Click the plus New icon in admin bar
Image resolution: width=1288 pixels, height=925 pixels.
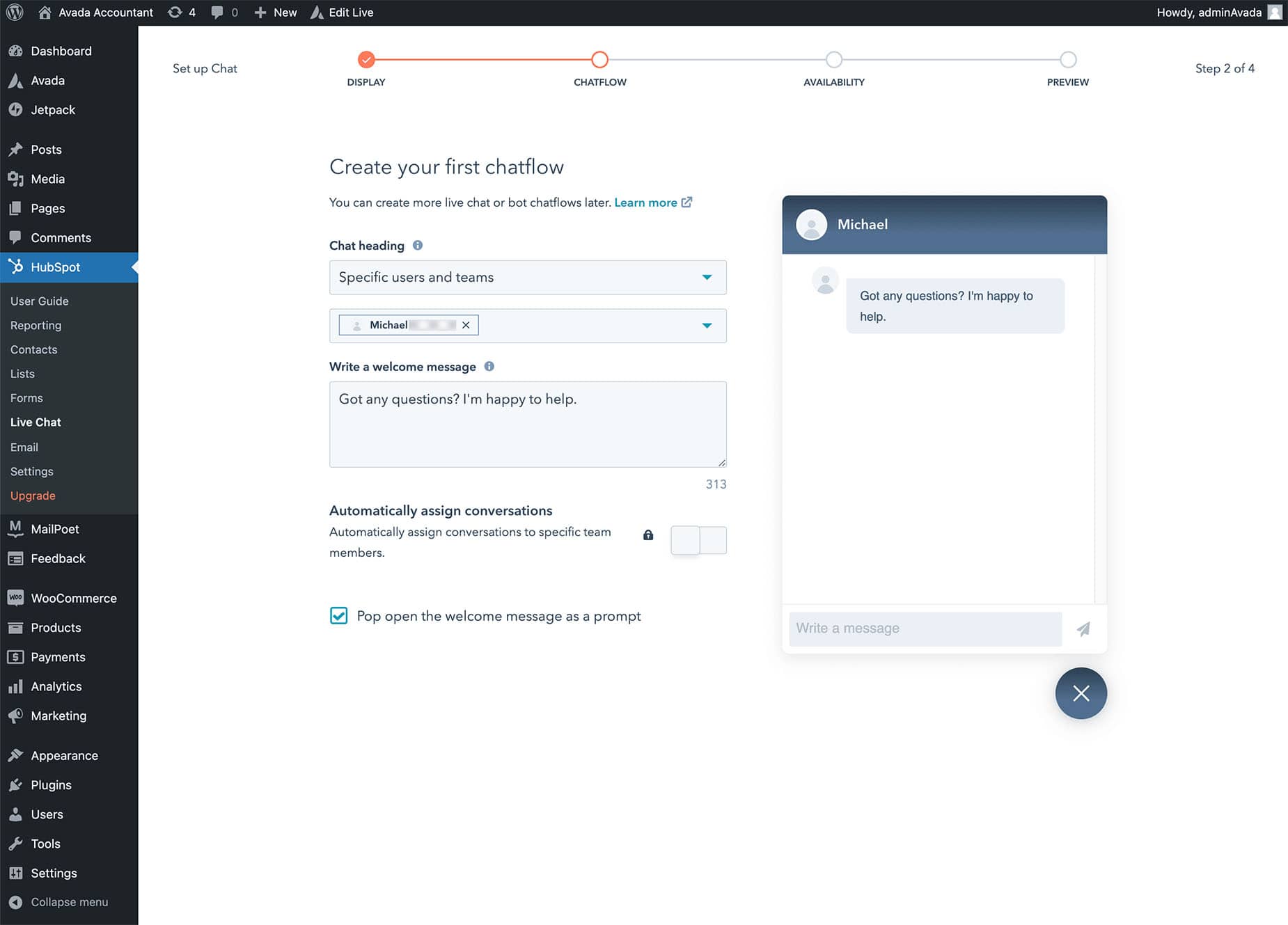pos(260,13)
